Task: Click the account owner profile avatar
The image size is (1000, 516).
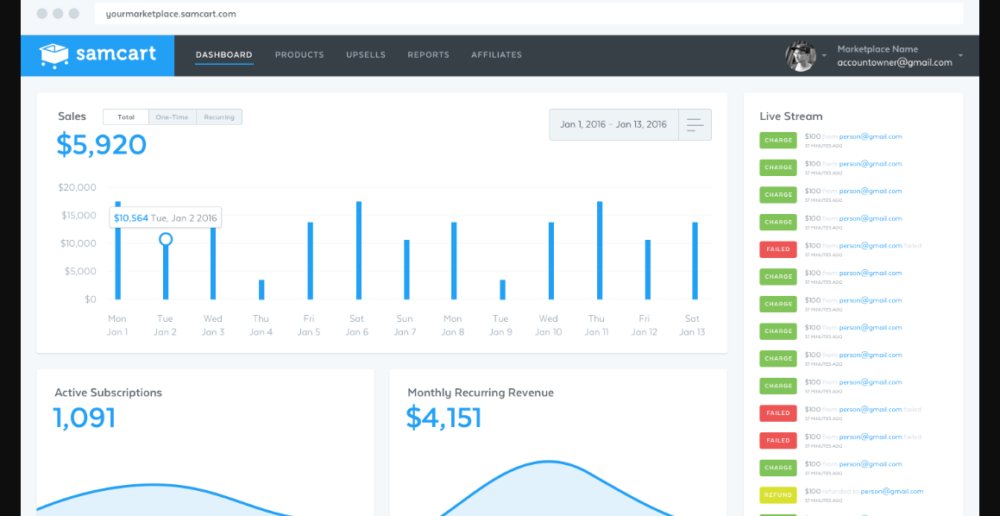Action: click(x=801, y=56)
